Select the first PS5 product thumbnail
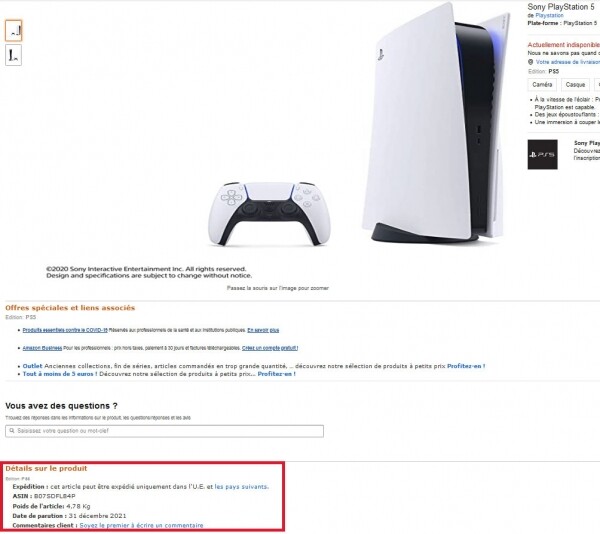This screenshot has width=600, height=534. click(x=13, y=31)
